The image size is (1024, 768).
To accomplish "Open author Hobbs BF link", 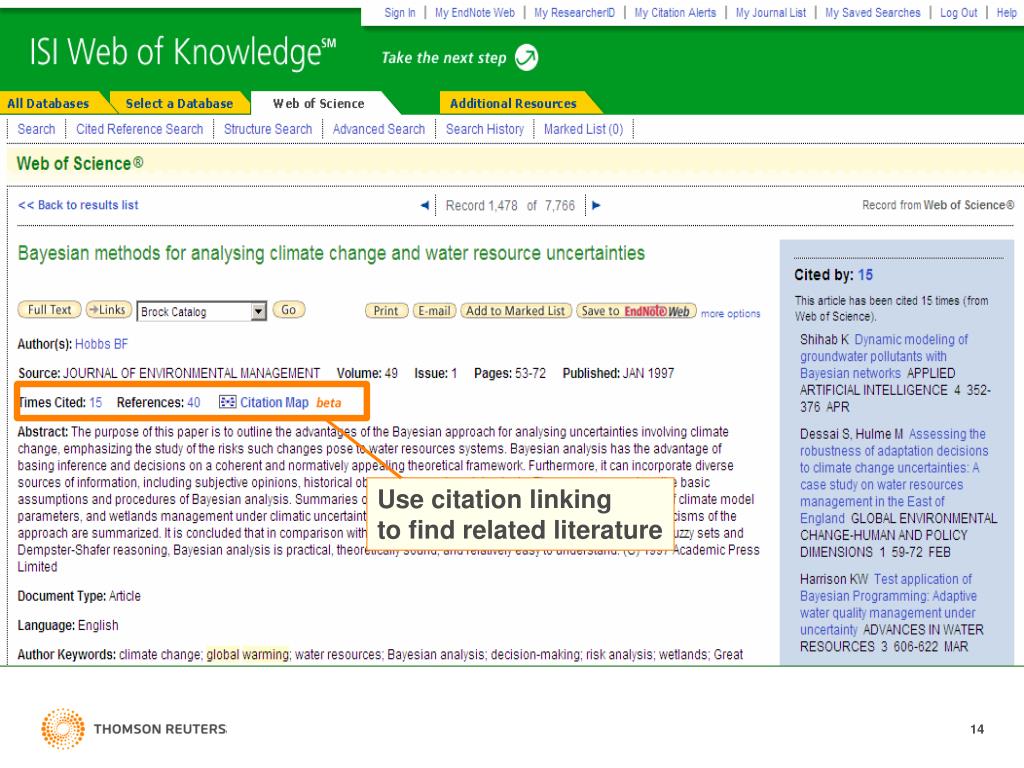I will point(101,344).
